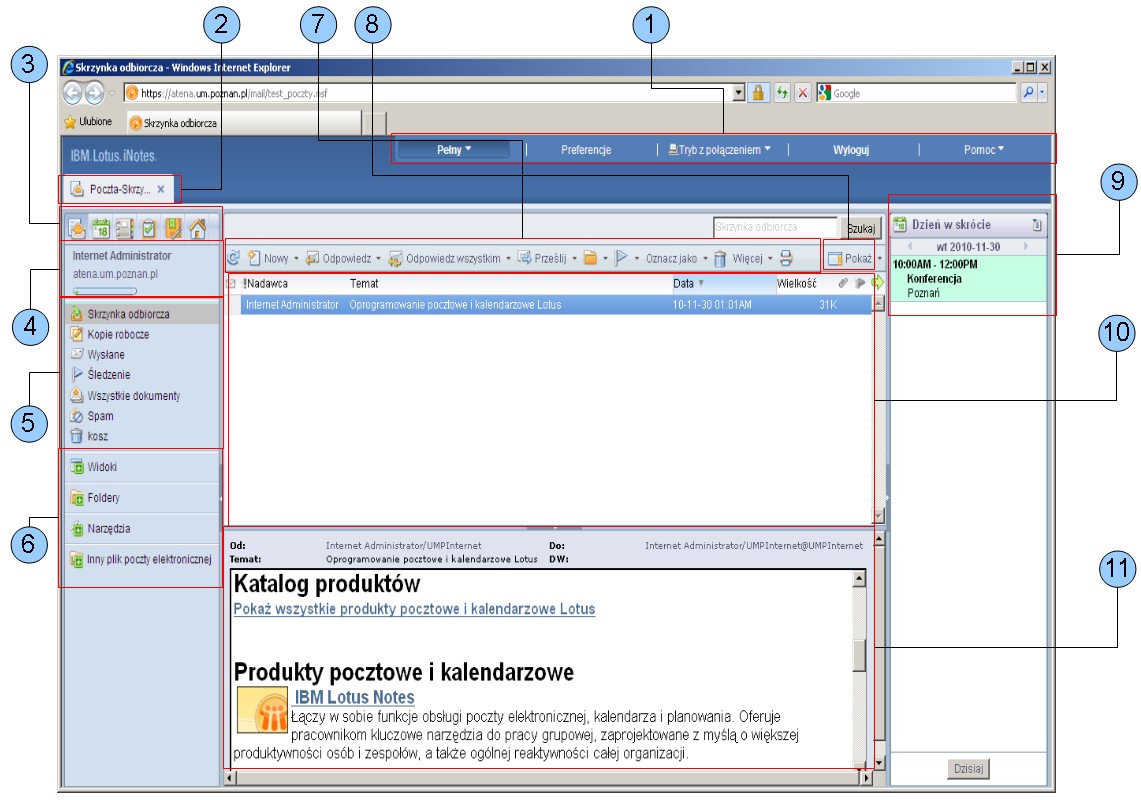This screenshot has width=1141, height=800.
Task: Click the select-all checkbox icon in message header
Action: click(231, 283)
